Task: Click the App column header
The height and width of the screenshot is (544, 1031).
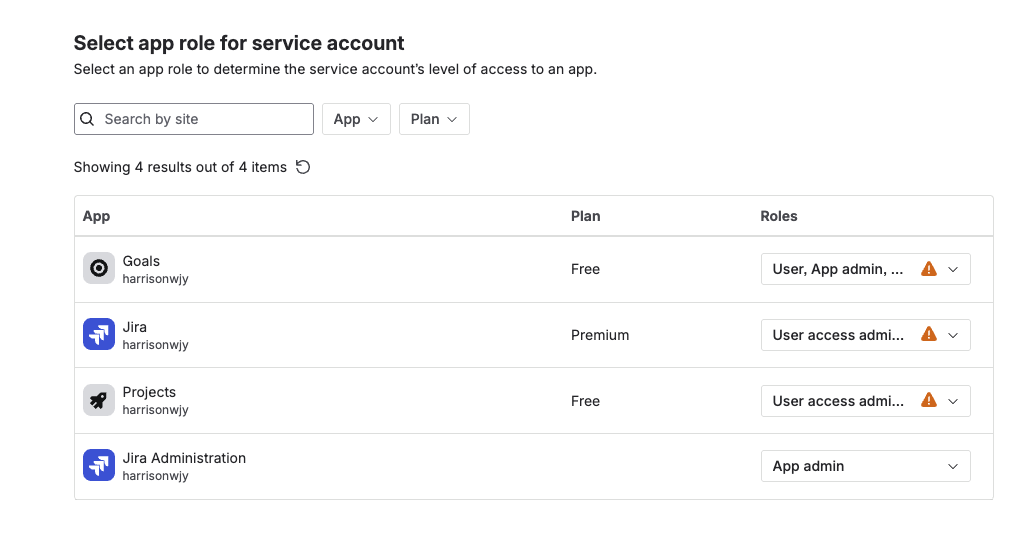Action: coord(96,216)
